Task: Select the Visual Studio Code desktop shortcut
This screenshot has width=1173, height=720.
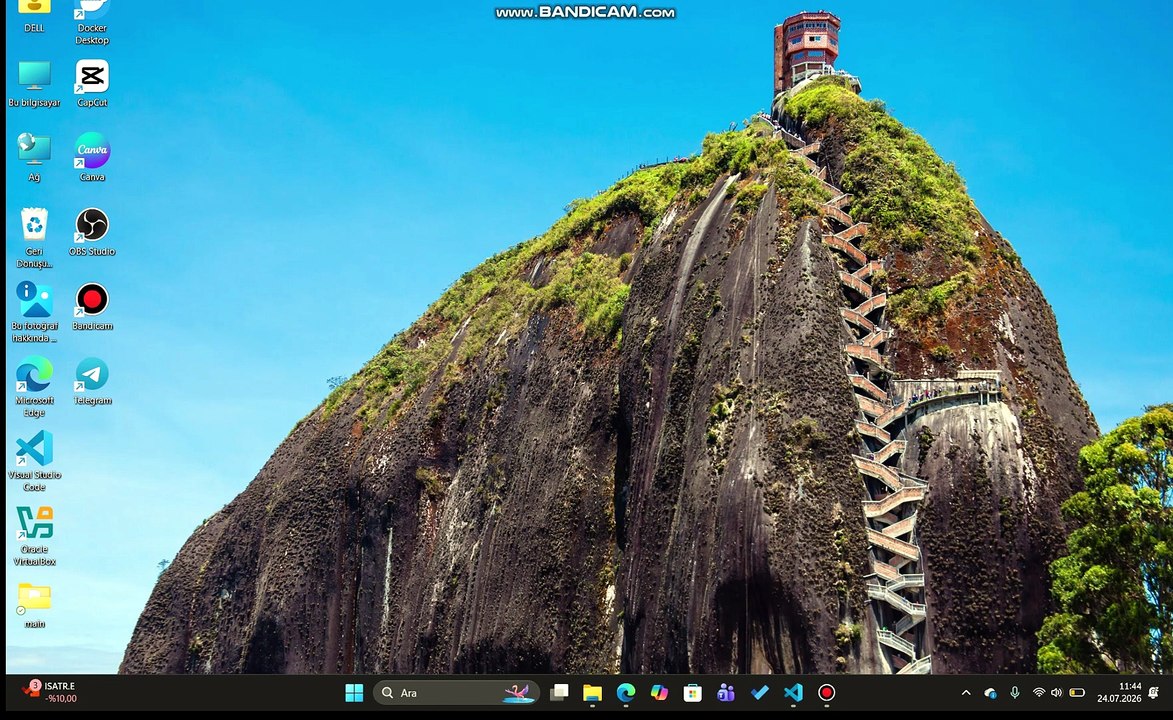Action: 34,460
